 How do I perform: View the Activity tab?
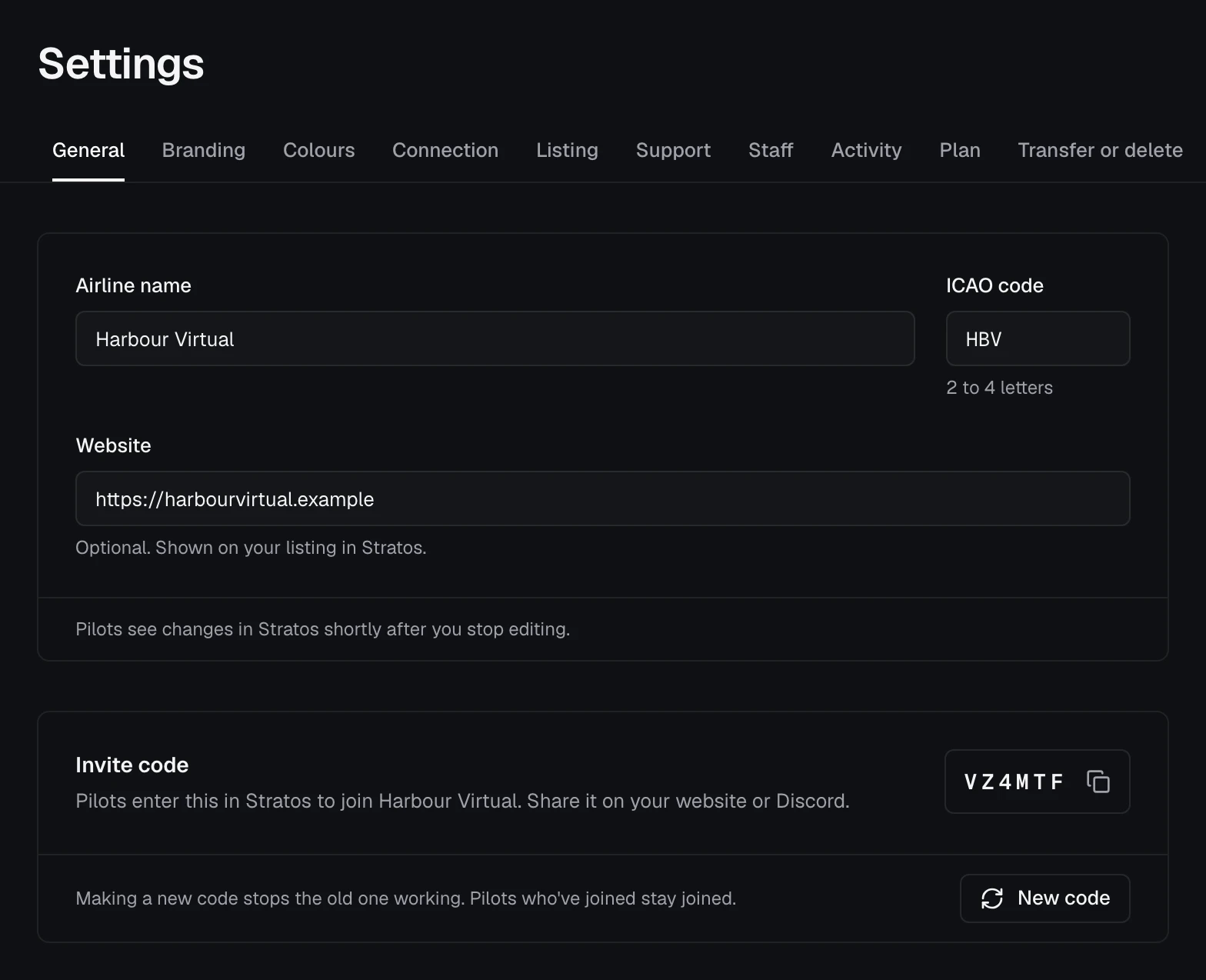pos(866,150)
